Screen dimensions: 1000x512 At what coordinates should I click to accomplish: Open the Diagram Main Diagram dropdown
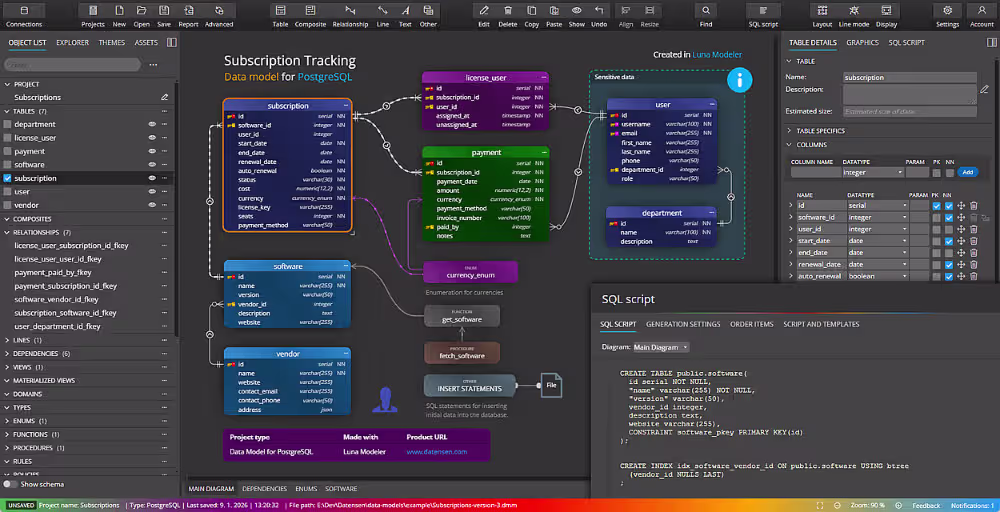pos(661,347)
